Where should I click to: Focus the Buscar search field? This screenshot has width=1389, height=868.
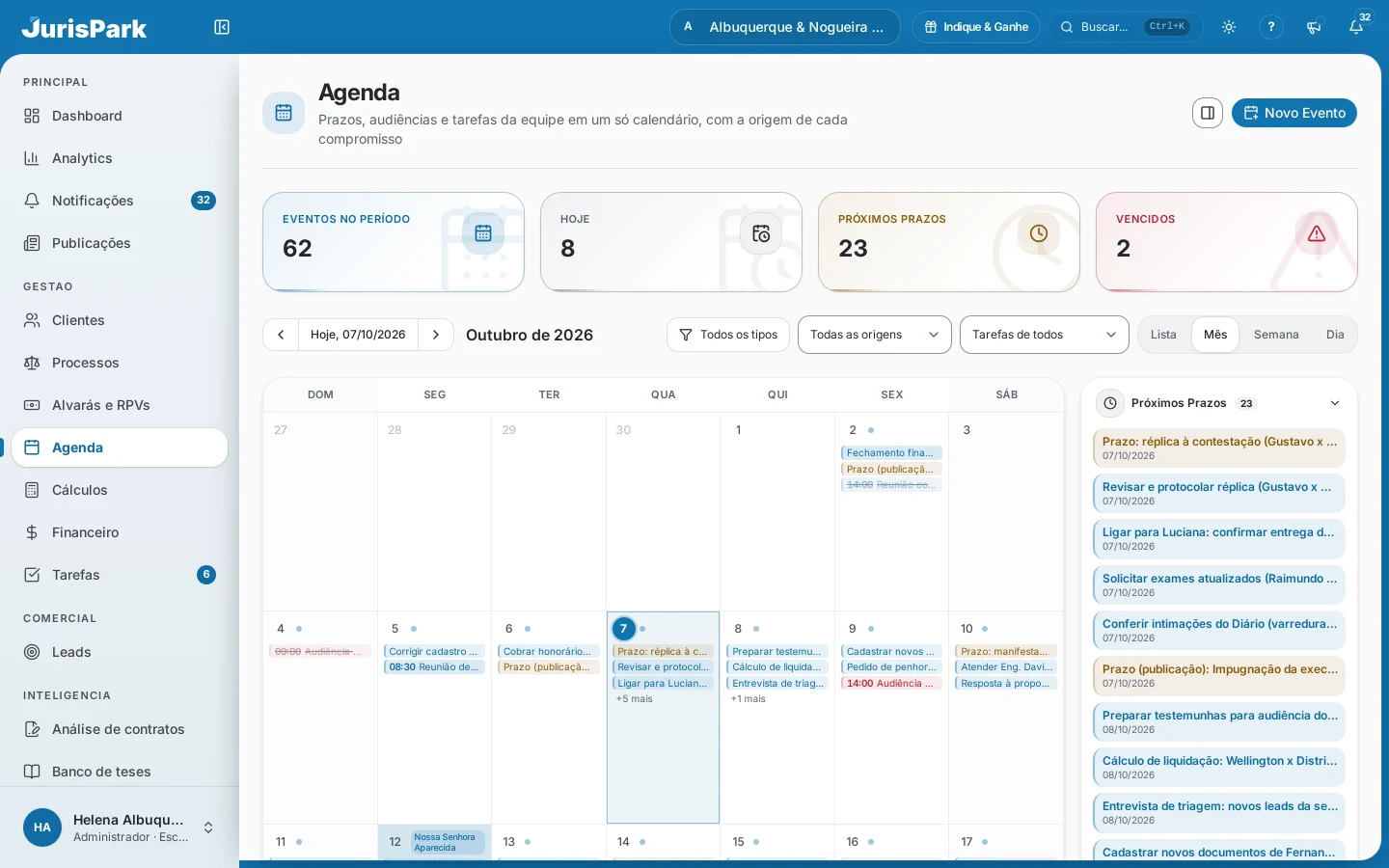coord(1126,27)
